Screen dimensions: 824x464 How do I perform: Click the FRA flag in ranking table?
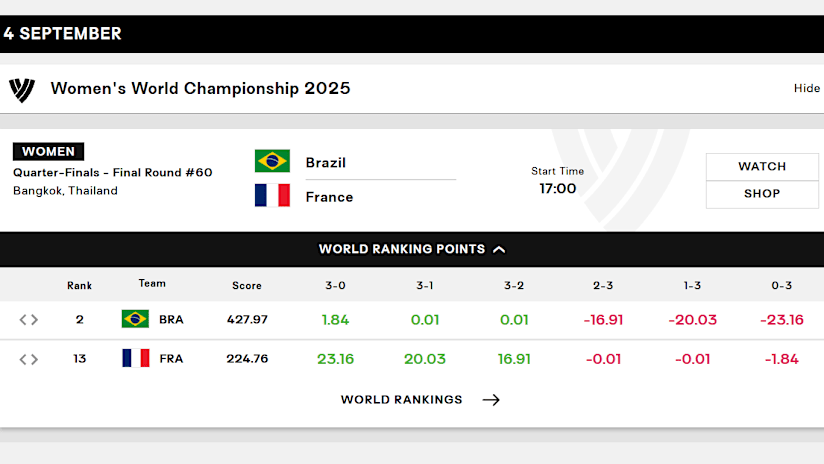point(136,358)
